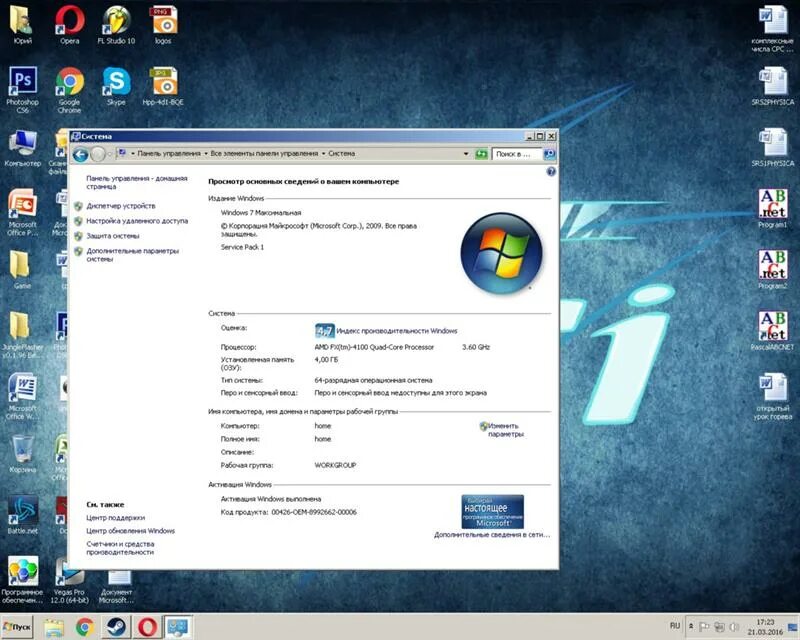Open Документ Microsoft desktop file
The image size is (800, 640).
(116, 586)
